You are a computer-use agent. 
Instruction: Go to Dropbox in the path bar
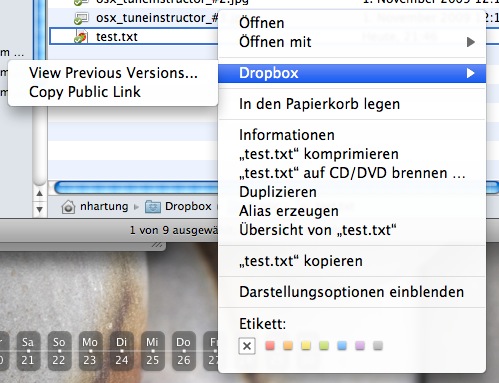188,206
